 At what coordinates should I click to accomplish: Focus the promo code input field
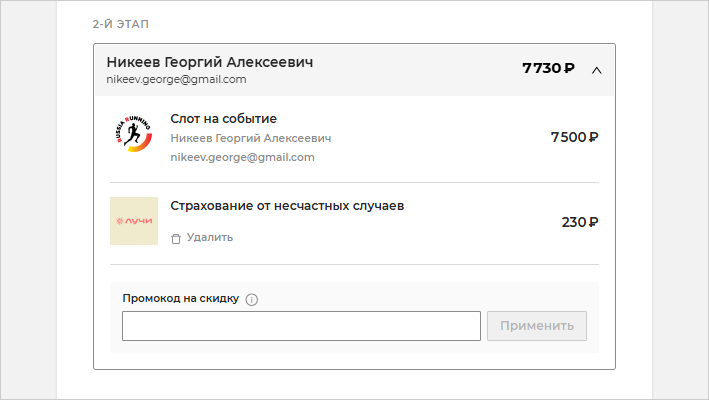coord(301,326)
